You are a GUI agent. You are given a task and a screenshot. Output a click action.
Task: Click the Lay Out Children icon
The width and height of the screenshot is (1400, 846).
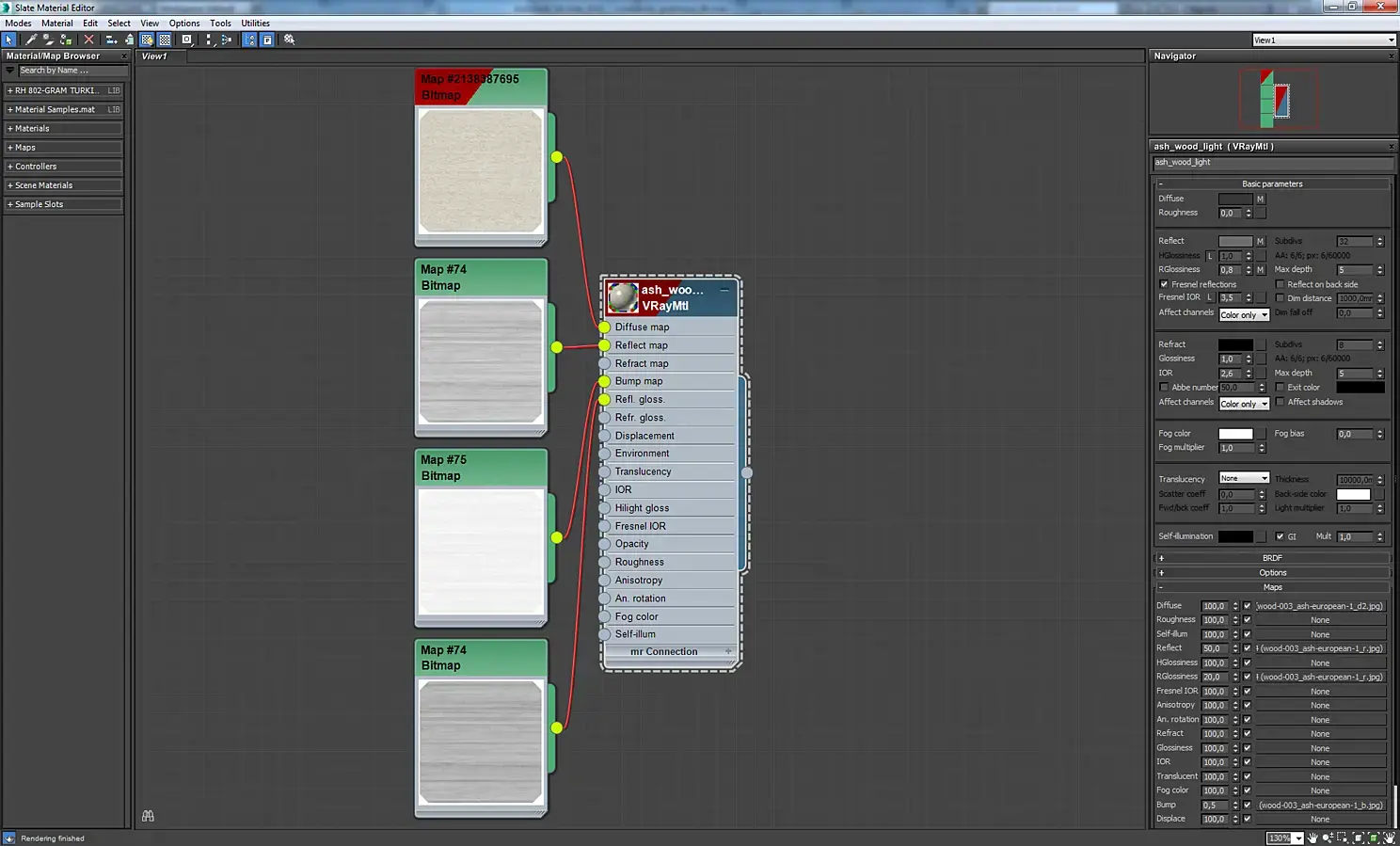[x=227, y=40]
